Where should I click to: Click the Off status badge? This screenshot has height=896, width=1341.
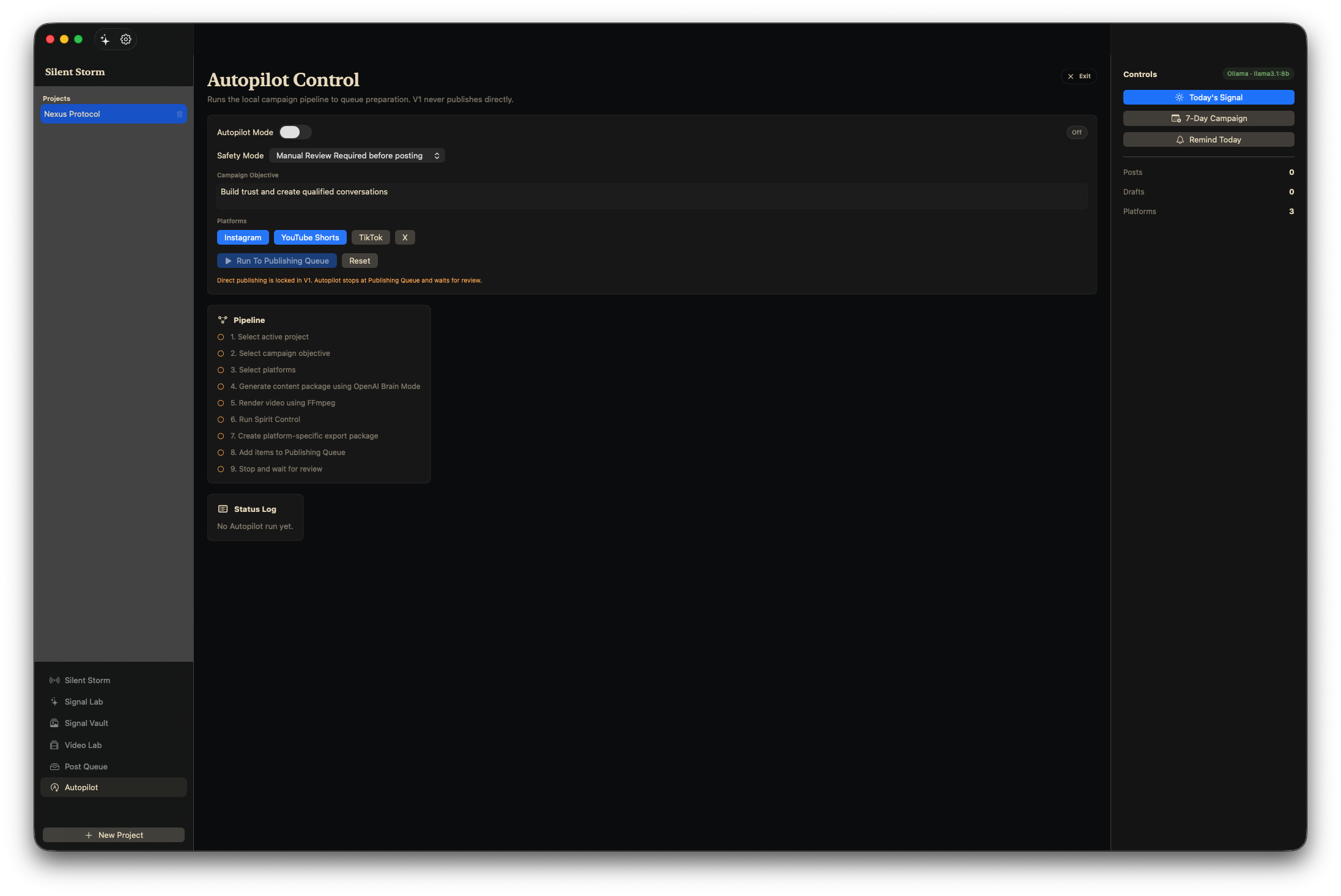[x=1077, y=132]
